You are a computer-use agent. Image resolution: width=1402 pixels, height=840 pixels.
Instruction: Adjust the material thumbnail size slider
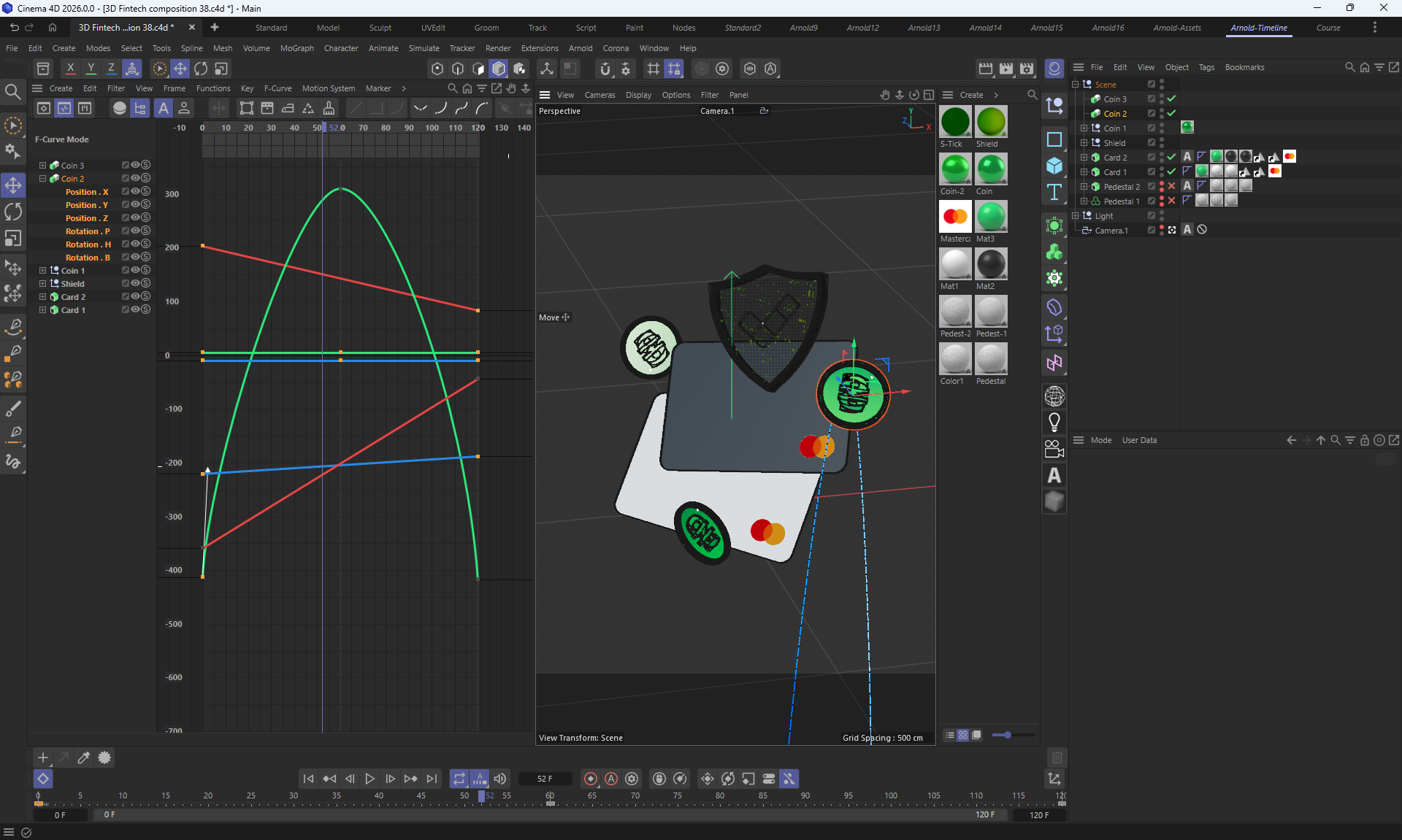tap(1007, 735)
